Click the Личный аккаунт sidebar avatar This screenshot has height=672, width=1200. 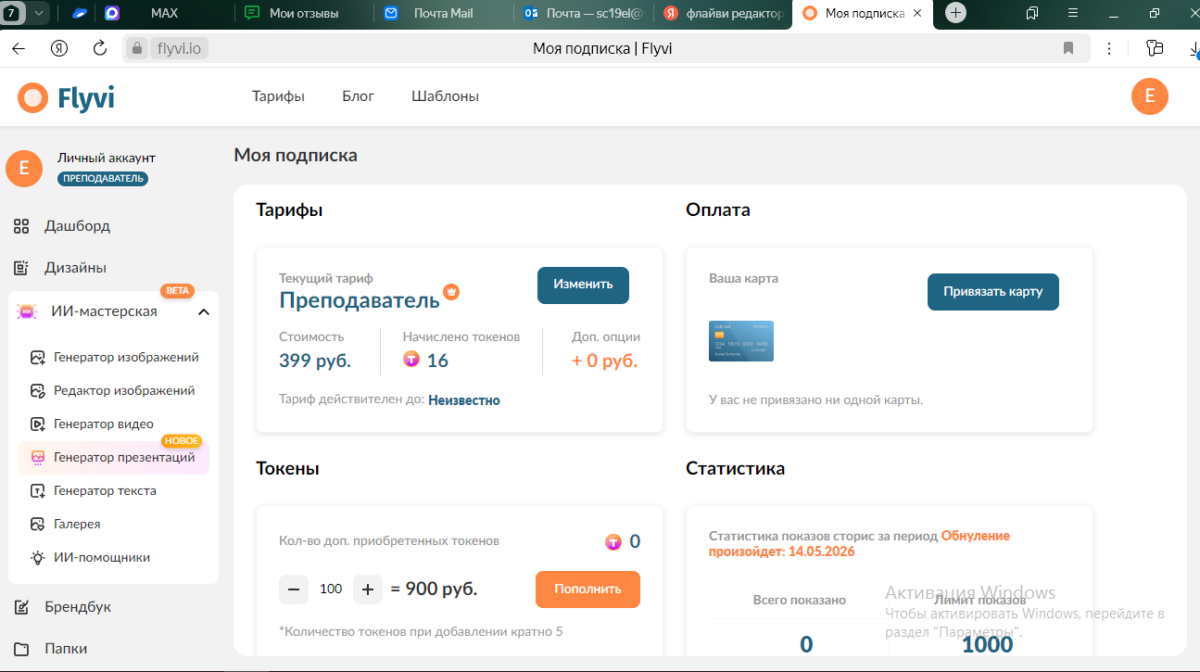click(24, 168)
